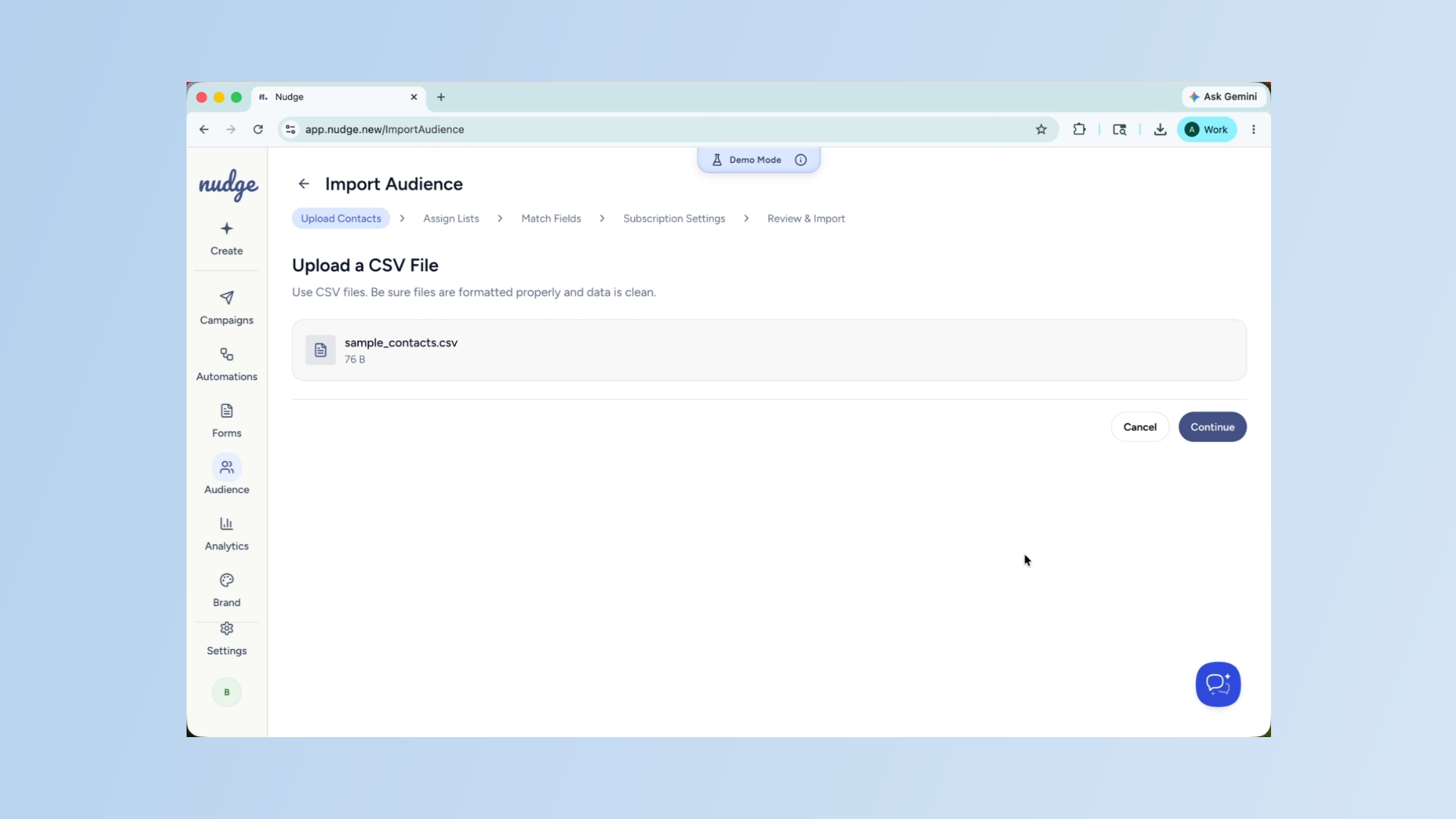This screenshot has width=1456, height=819.
Task: Open the tab search icon in toolbar
Action: (x=1119, y=130)
